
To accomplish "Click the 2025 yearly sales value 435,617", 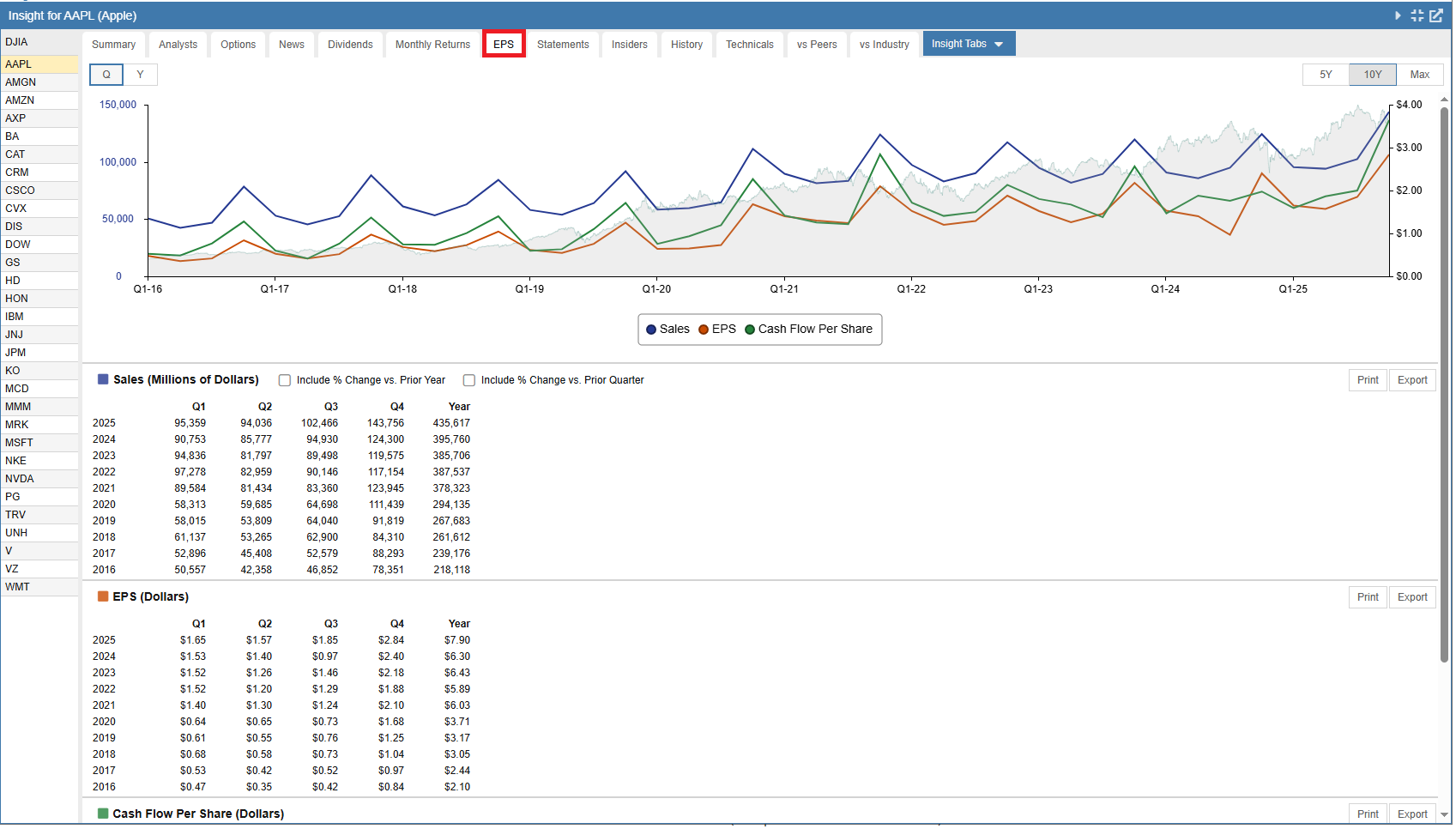I will [x=451, y=423].
